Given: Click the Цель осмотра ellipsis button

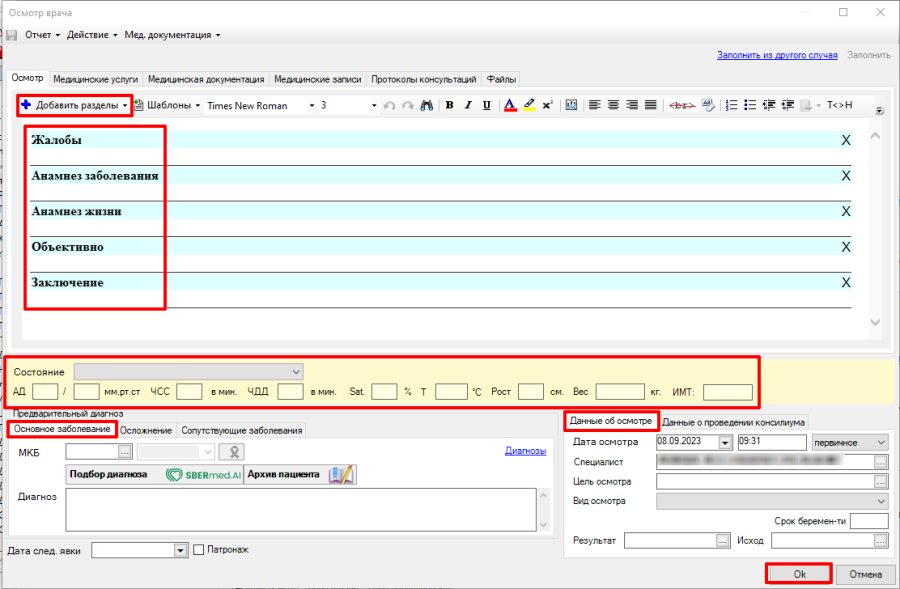Looking at the screenshot, I should click(881, 482).
